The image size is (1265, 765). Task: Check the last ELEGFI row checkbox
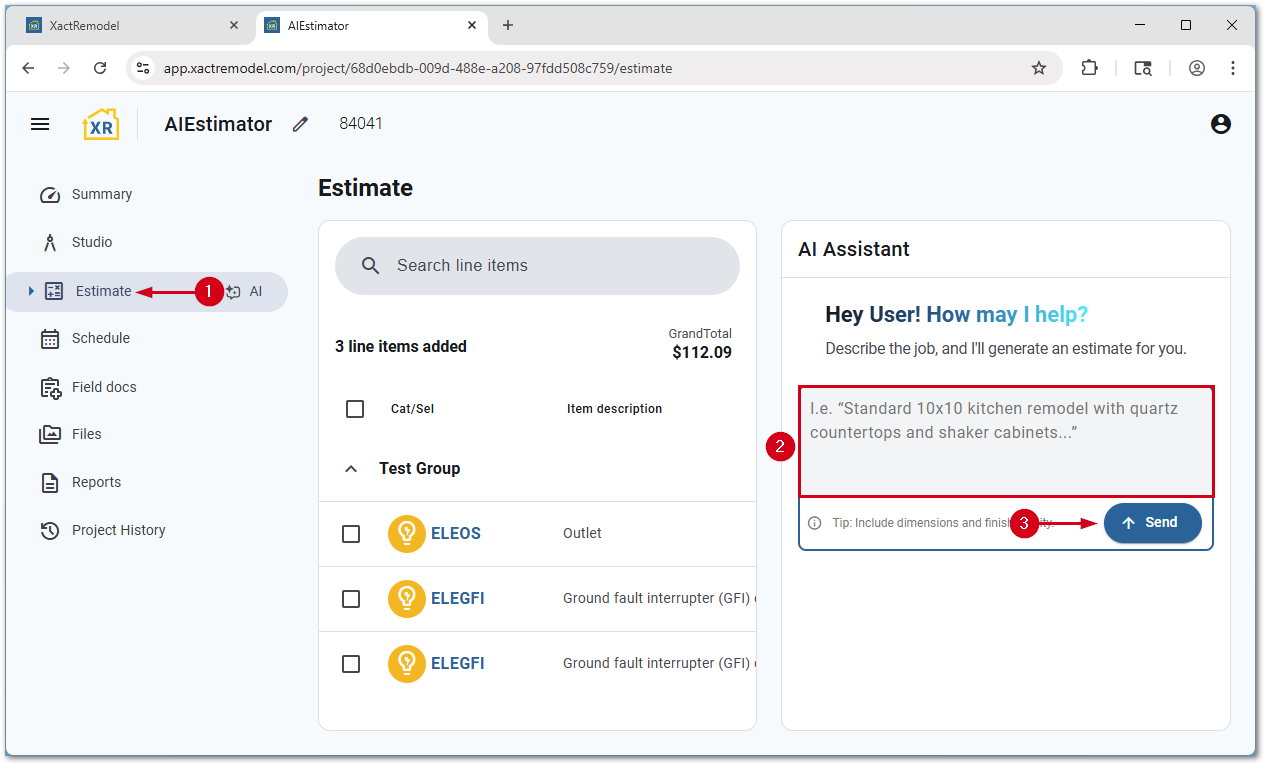coord(351,664)
